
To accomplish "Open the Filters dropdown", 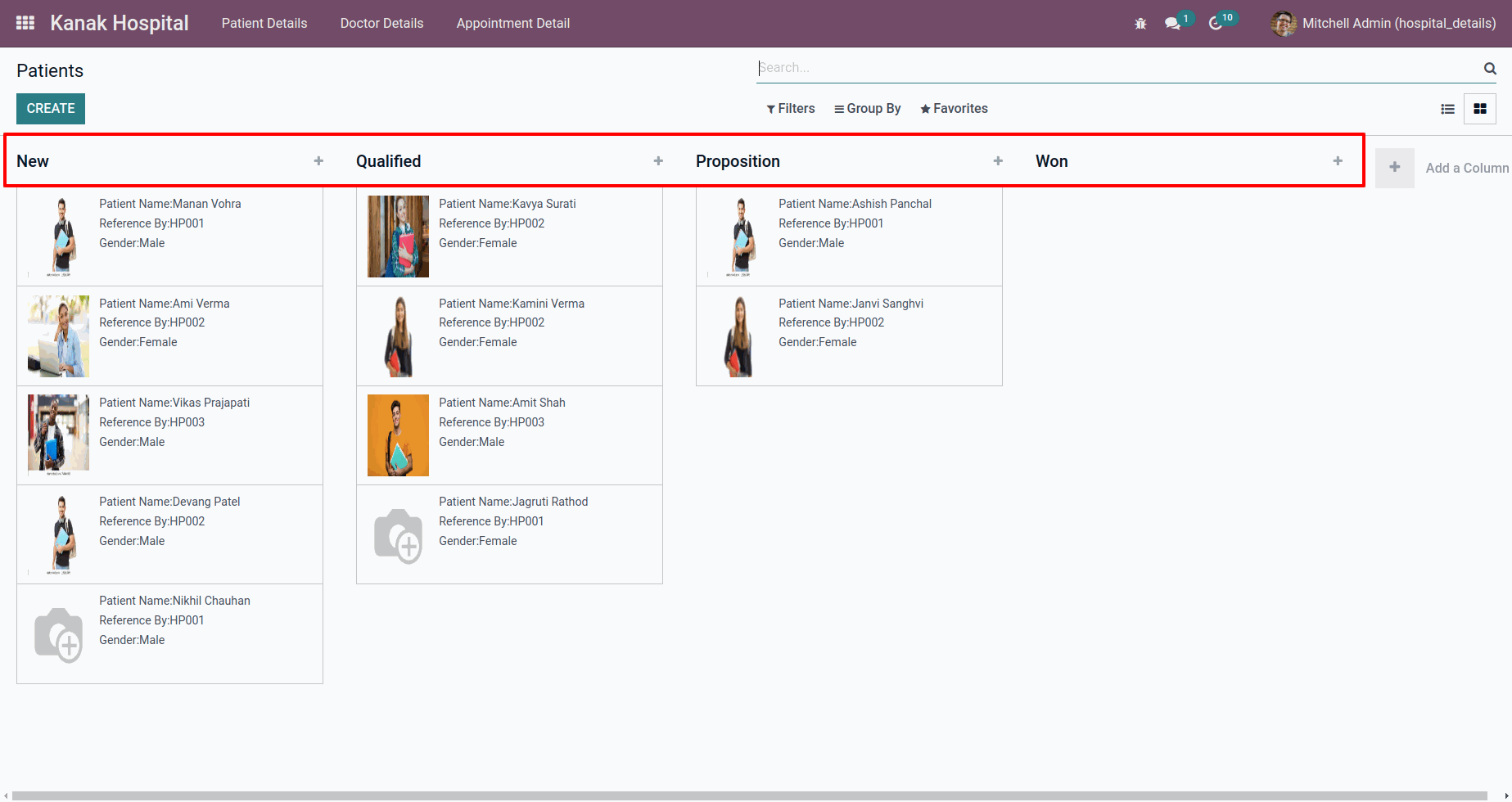I will point(790,108).
